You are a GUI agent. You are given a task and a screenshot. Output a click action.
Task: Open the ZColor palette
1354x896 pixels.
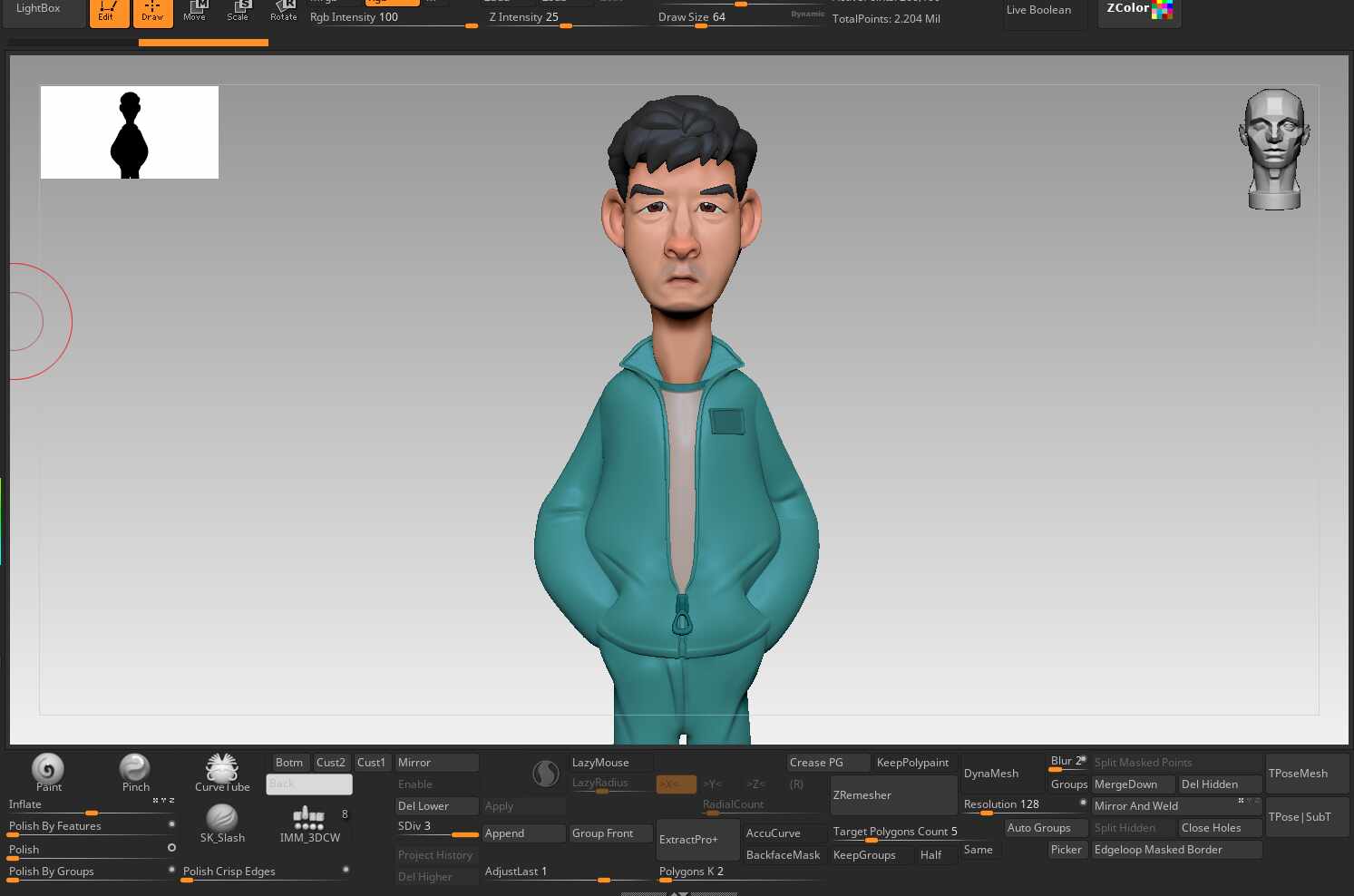click(x=1139, y=10)
